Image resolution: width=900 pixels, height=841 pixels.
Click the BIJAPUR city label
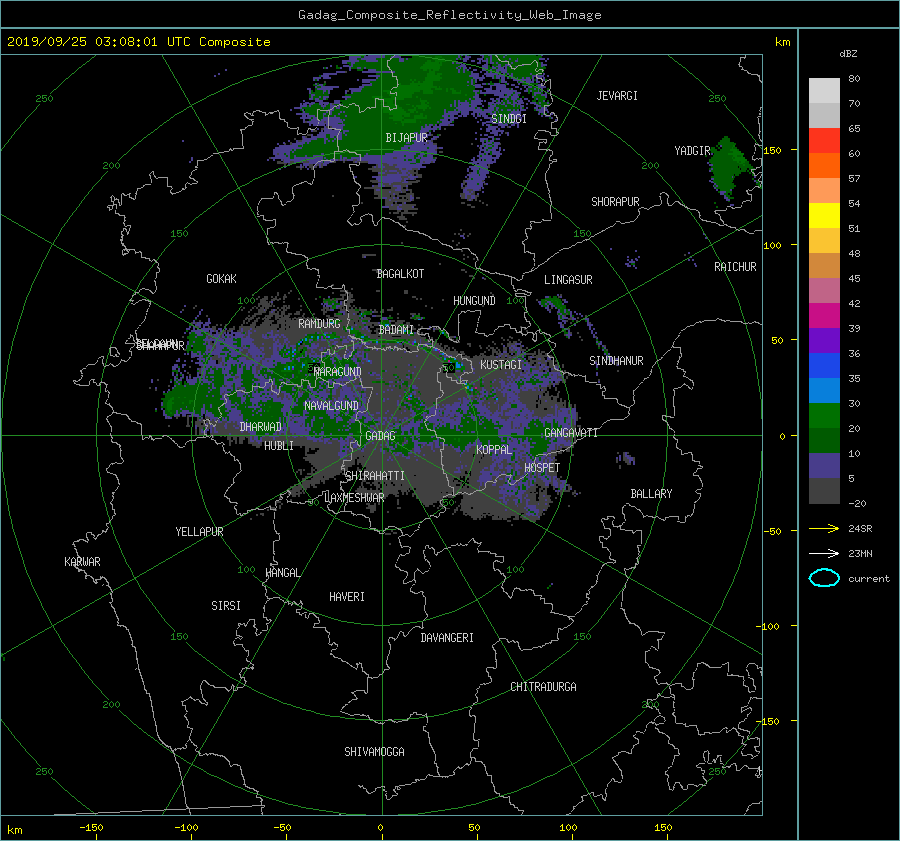pyautogui.click(x=406, y=138)
